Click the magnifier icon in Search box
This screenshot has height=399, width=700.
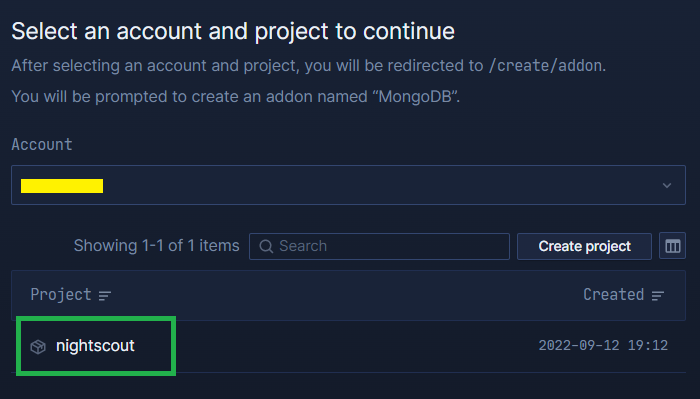coord(266,246)
